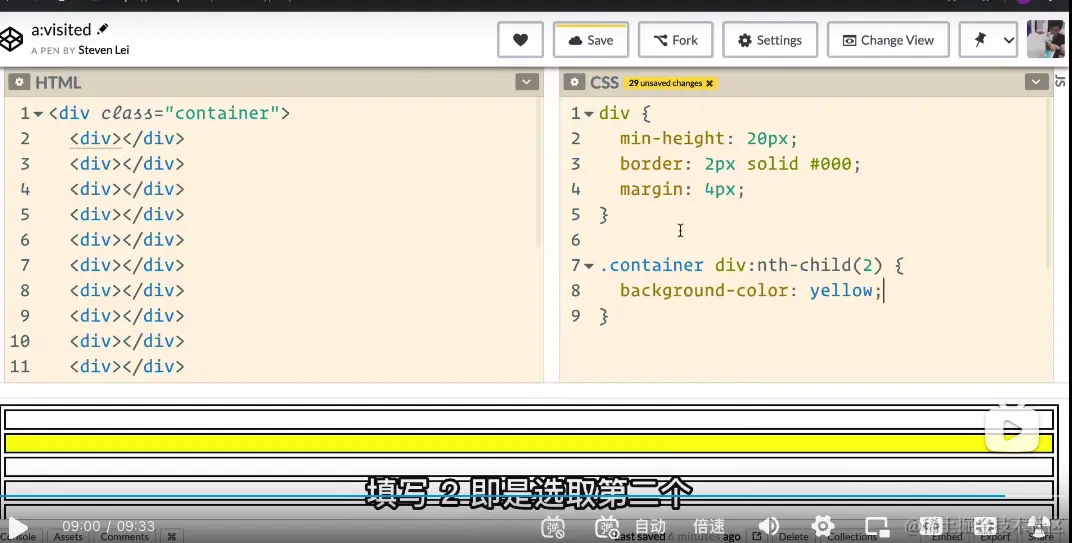Collapse HTML container div fold arrow
Image resolution: width=1072 pixels, height=543 pixels.
tap(39, 114)
